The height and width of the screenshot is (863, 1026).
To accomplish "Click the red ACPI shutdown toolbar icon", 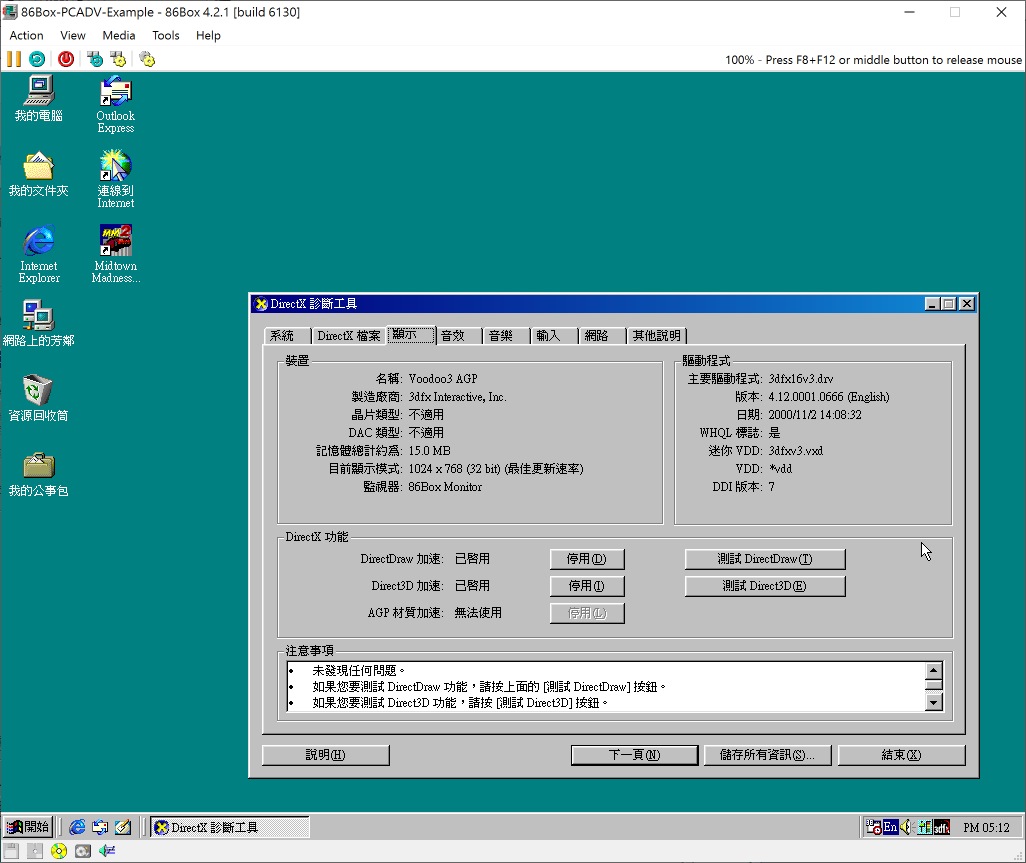I will (65, 58).
